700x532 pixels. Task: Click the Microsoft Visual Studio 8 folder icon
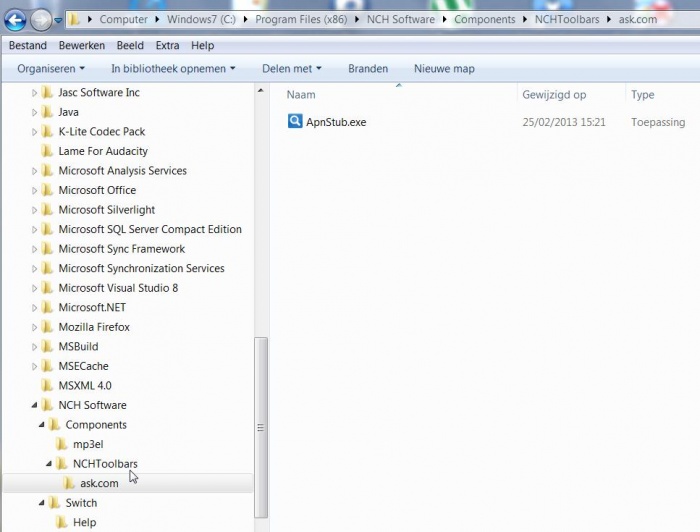(47, 288)
